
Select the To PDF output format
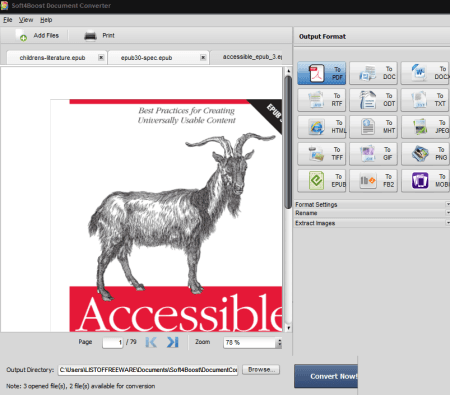[x=321, y=73]
